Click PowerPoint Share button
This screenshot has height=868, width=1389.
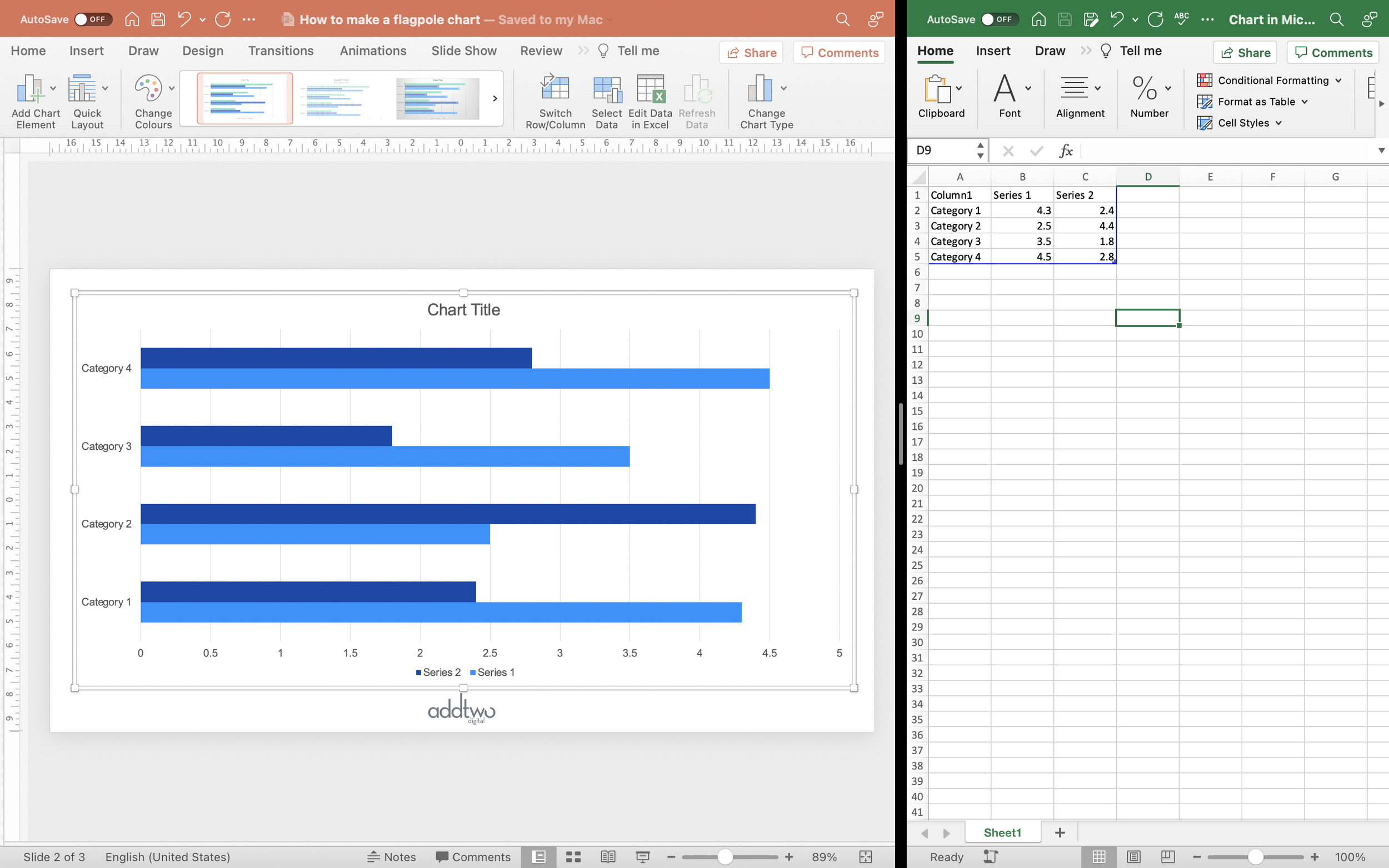(x=751, y=53)
